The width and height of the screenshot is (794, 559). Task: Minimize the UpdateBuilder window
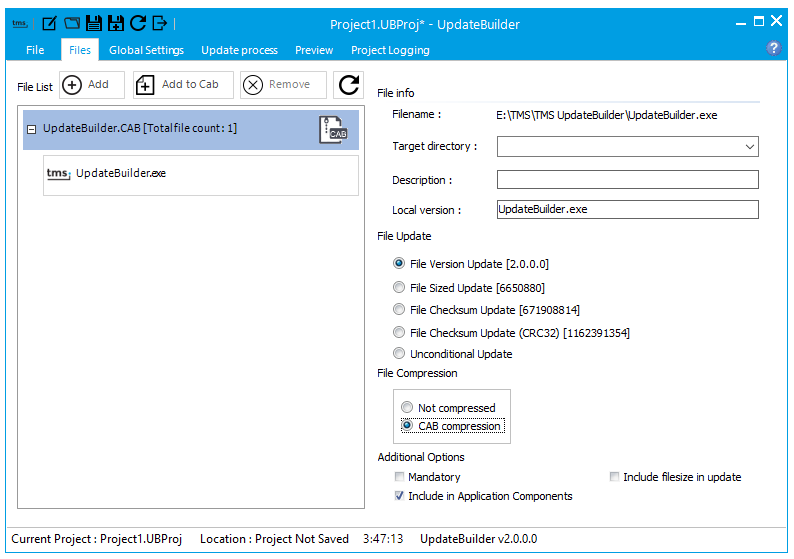(741, 22)
